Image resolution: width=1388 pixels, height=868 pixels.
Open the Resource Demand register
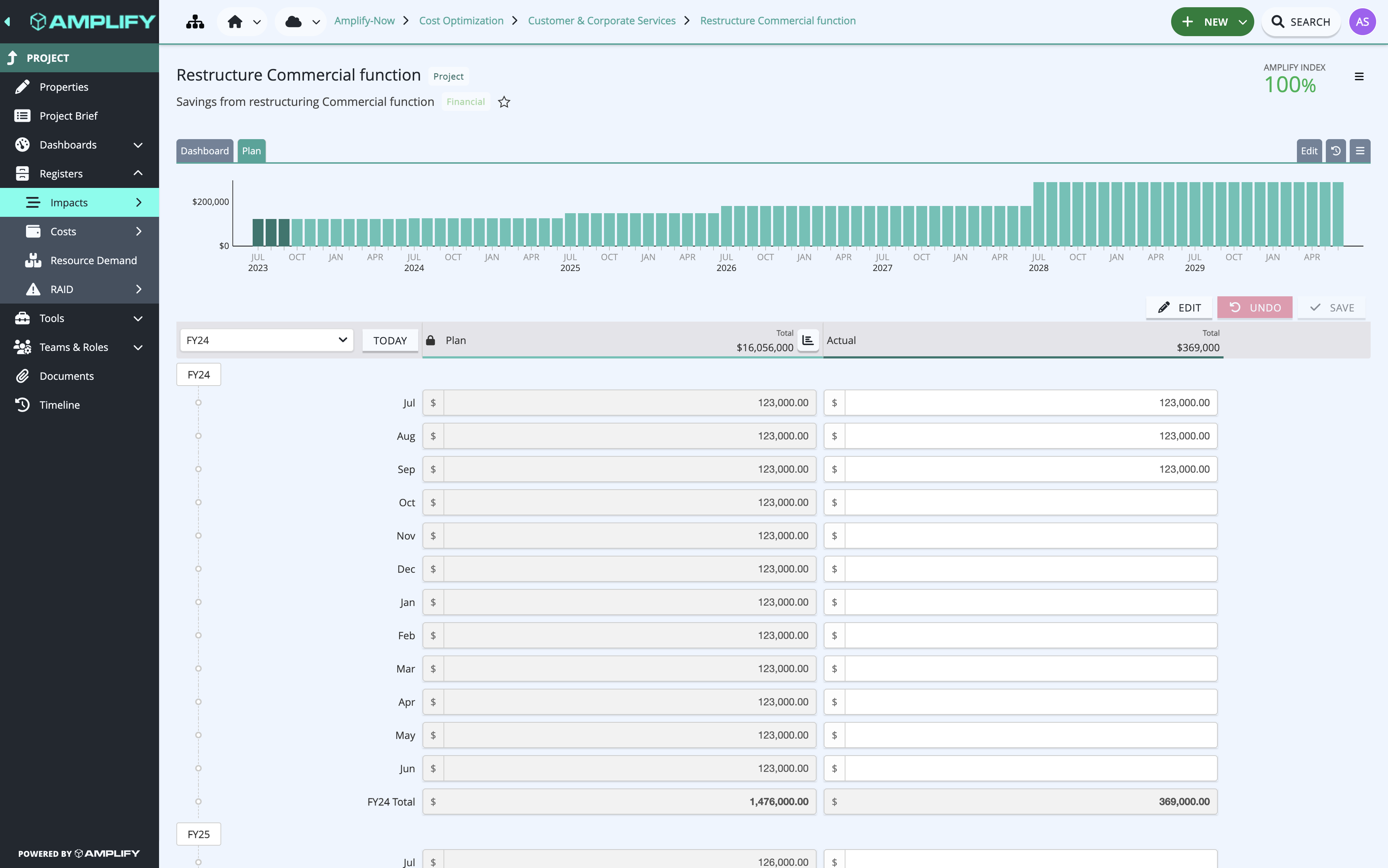pos(94,260)
